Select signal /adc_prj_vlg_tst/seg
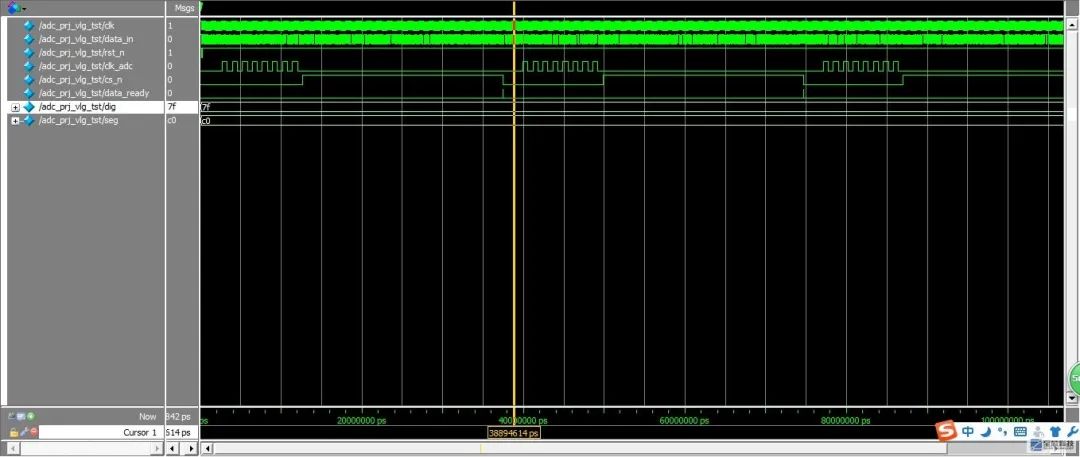The width and height of the screenshot is (1080, 457). (x=78, y=120)
